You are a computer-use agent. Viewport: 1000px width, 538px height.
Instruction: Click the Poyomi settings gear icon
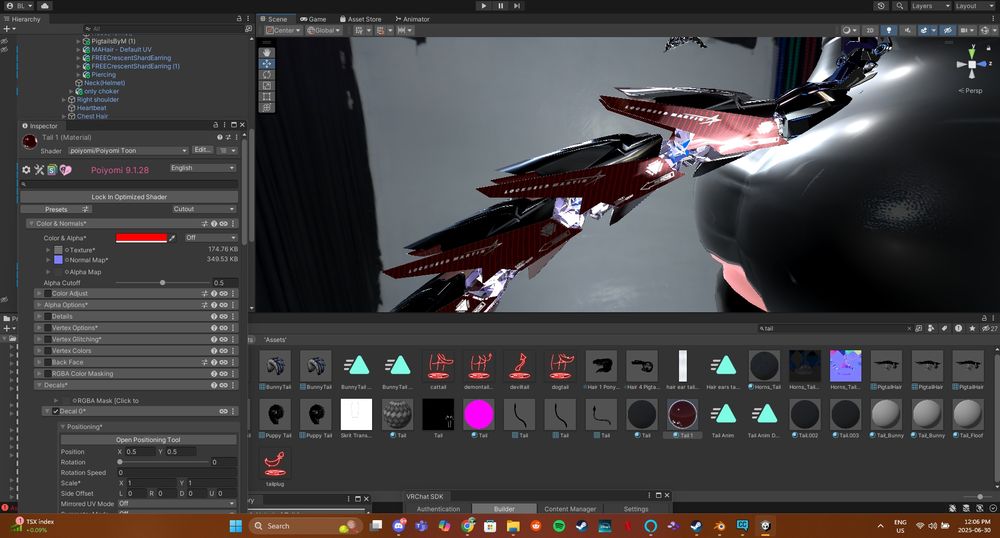[x=26, y=170]
